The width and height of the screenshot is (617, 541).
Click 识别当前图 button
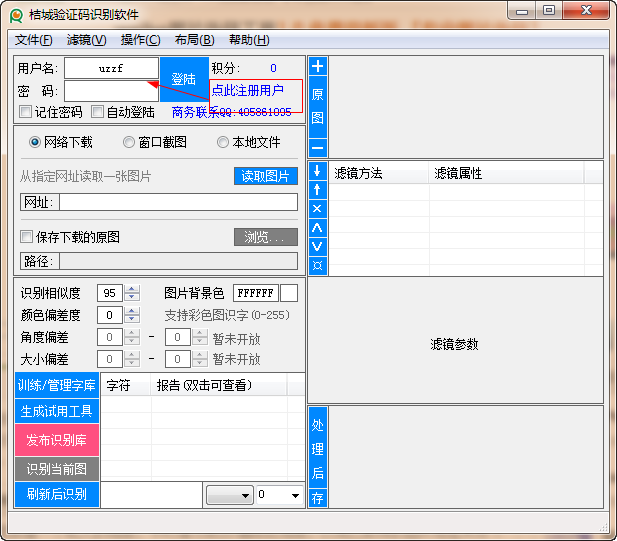57,469
